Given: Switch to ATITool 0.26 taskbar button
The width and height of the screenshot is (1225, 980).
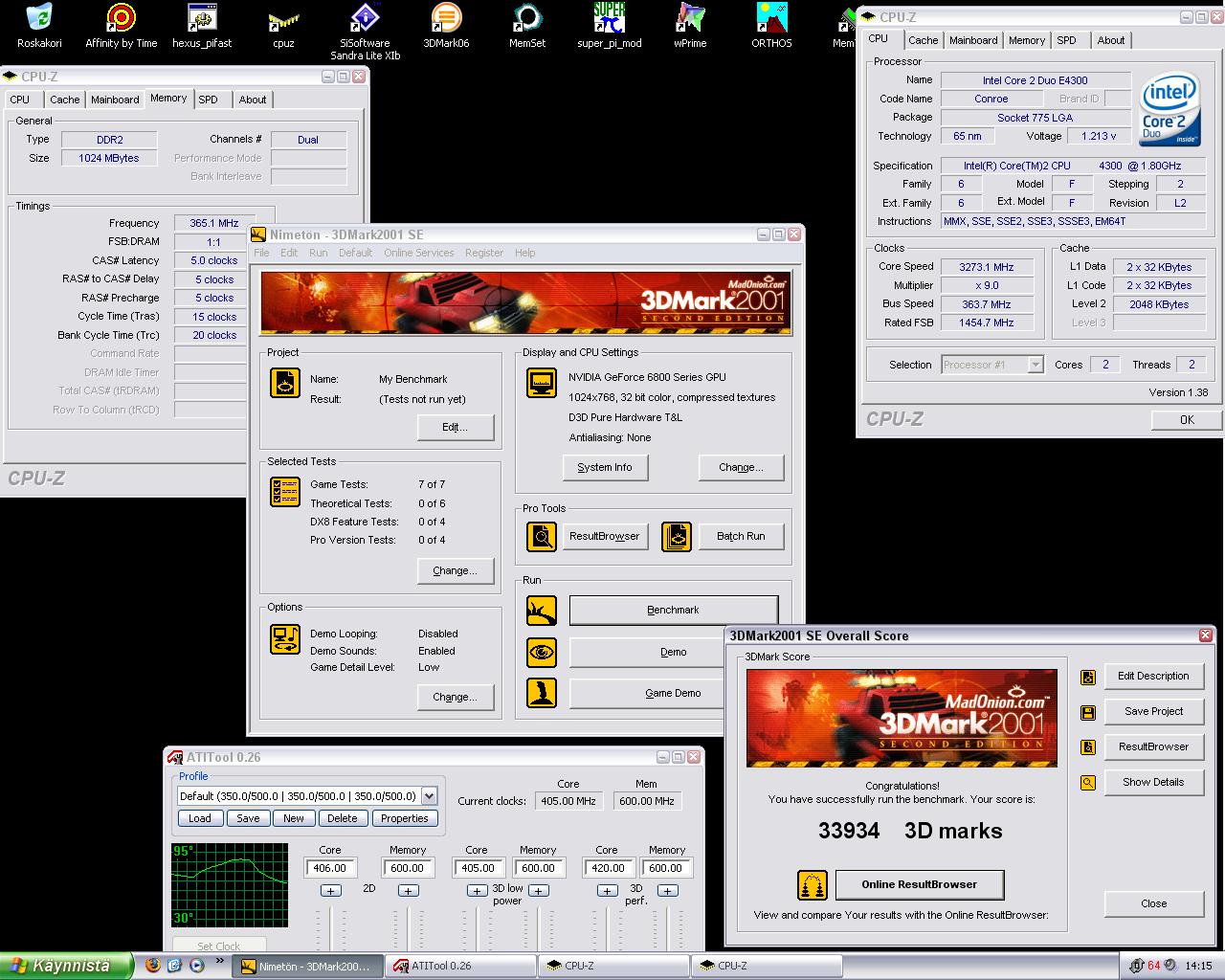Looking at the screenshot, I should [458, 967].
